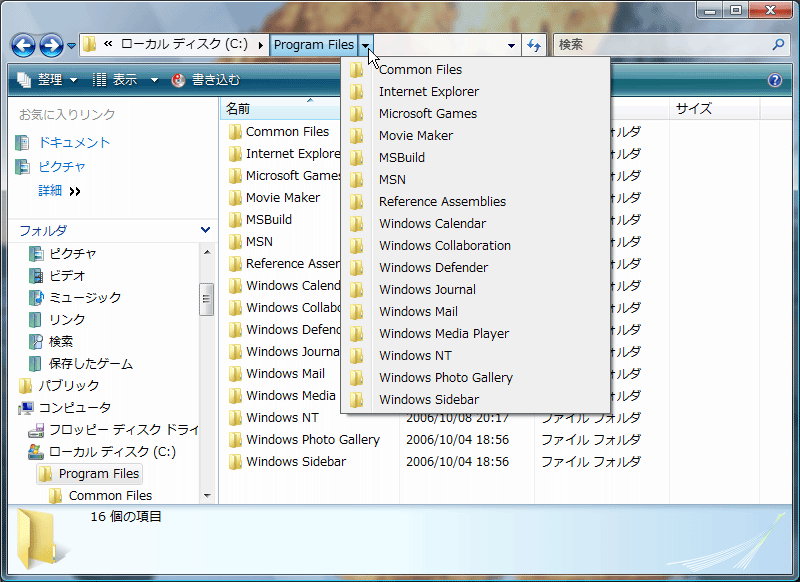Click Windows Photo Gallery folder icon in list
800x582 pixels.
pyautogui.click(x=235, y=440)
